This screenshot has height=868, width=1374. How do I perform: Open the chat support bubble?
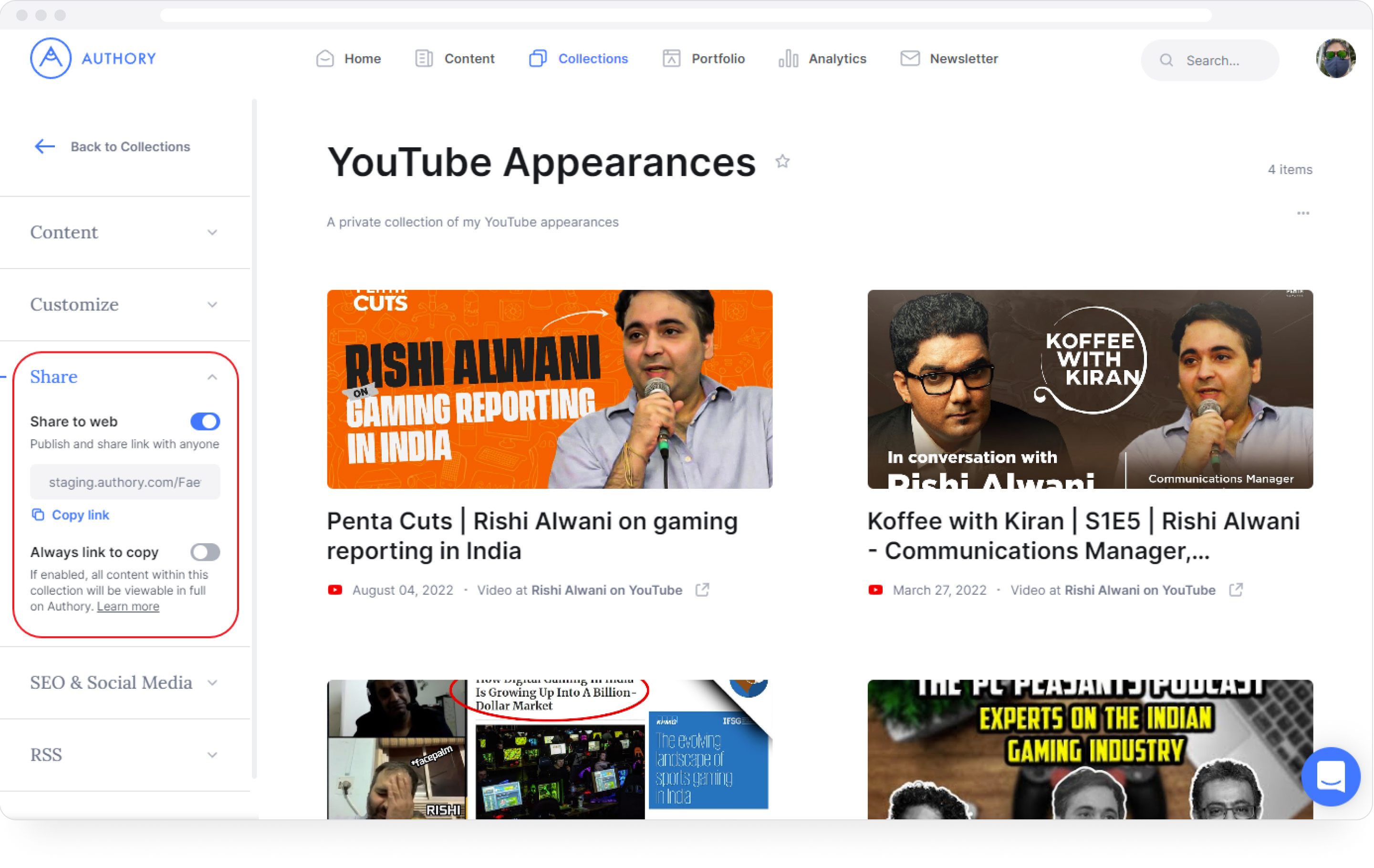(x=1330, y=775)
